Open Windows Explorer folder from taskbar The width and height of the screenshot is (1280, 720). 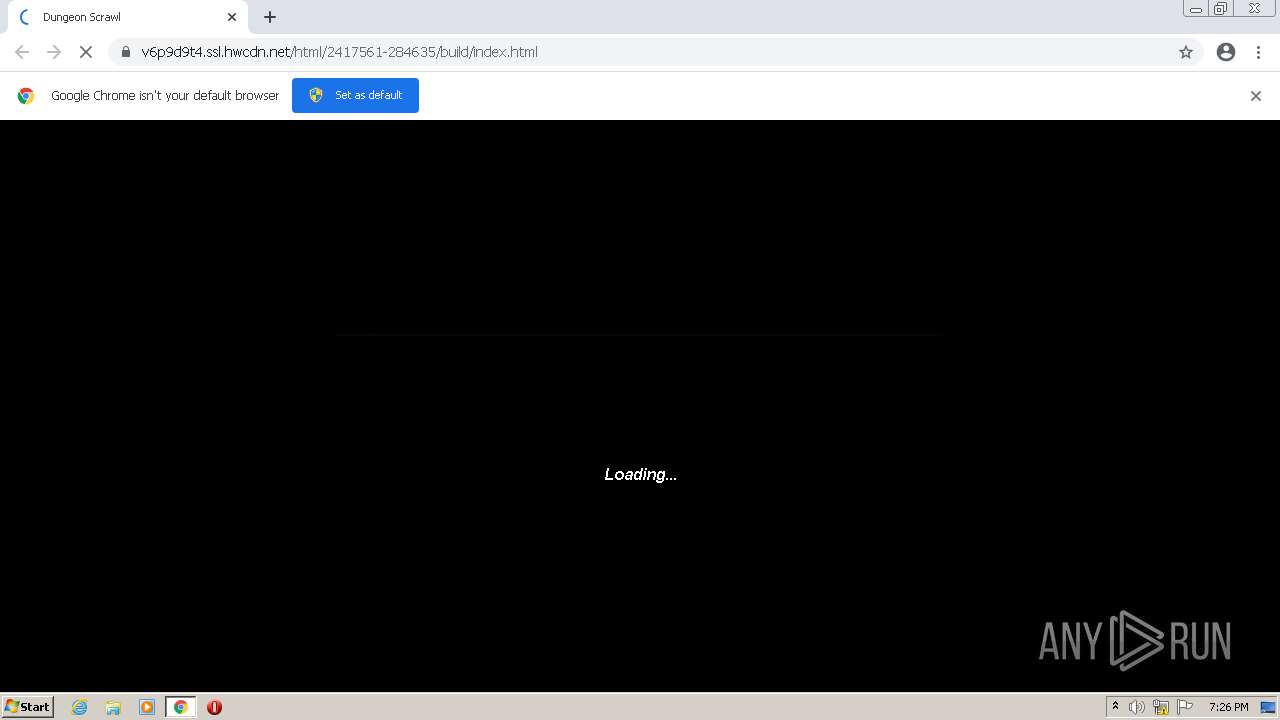point(113,707)
